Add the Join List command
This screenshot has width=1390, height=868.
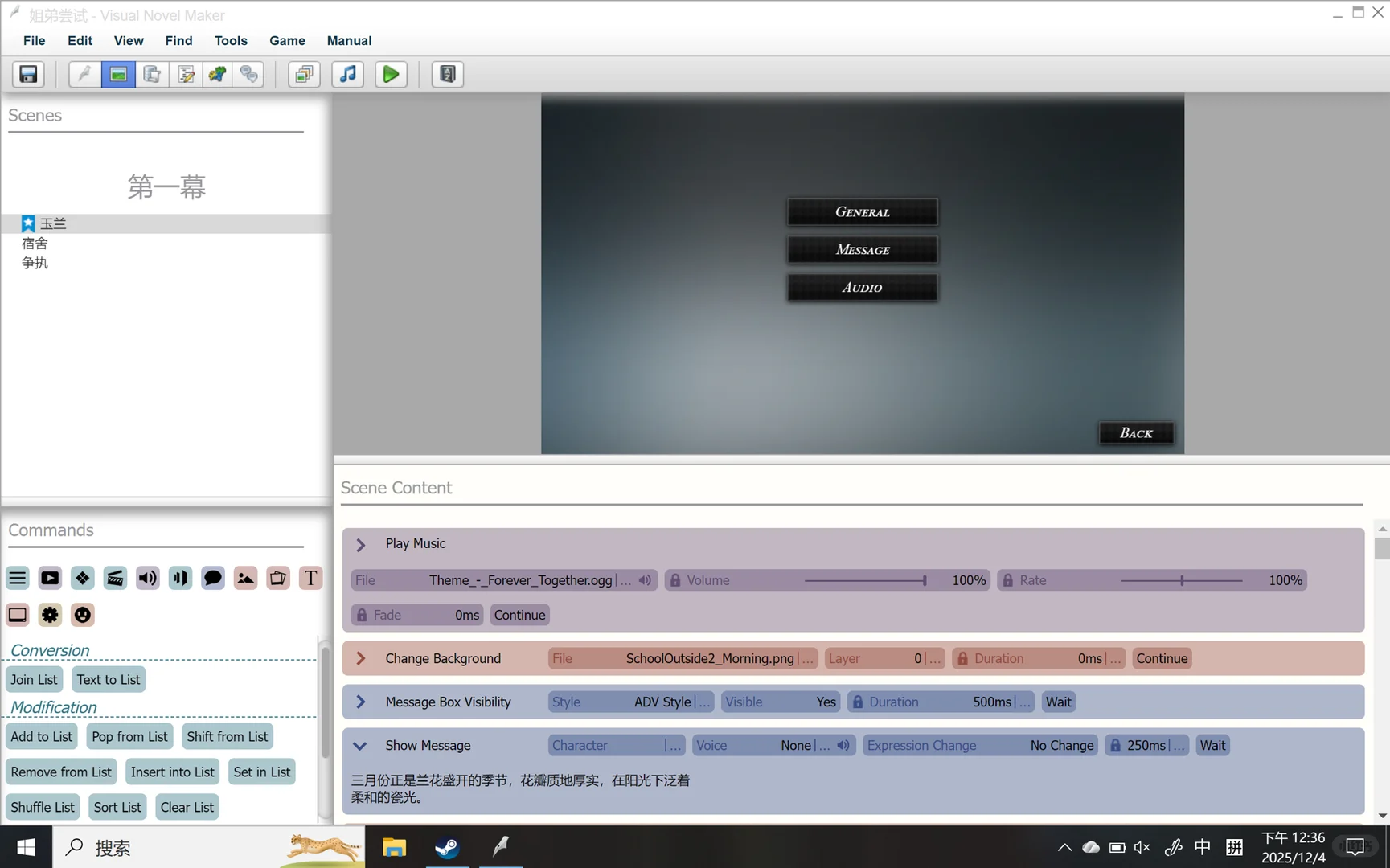34,679
